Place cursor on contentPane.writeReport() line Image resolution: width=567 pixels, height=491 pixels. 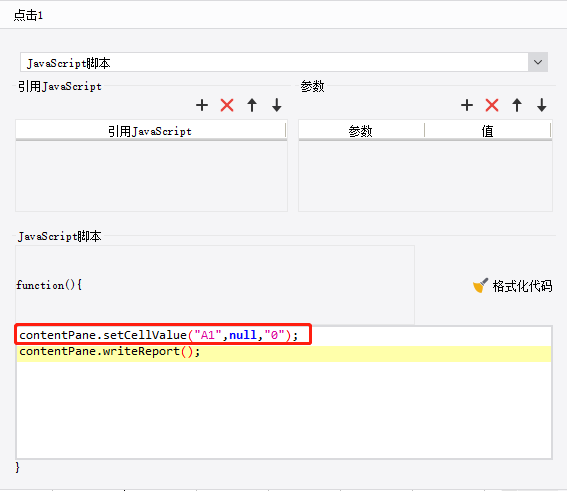[110, 351]
